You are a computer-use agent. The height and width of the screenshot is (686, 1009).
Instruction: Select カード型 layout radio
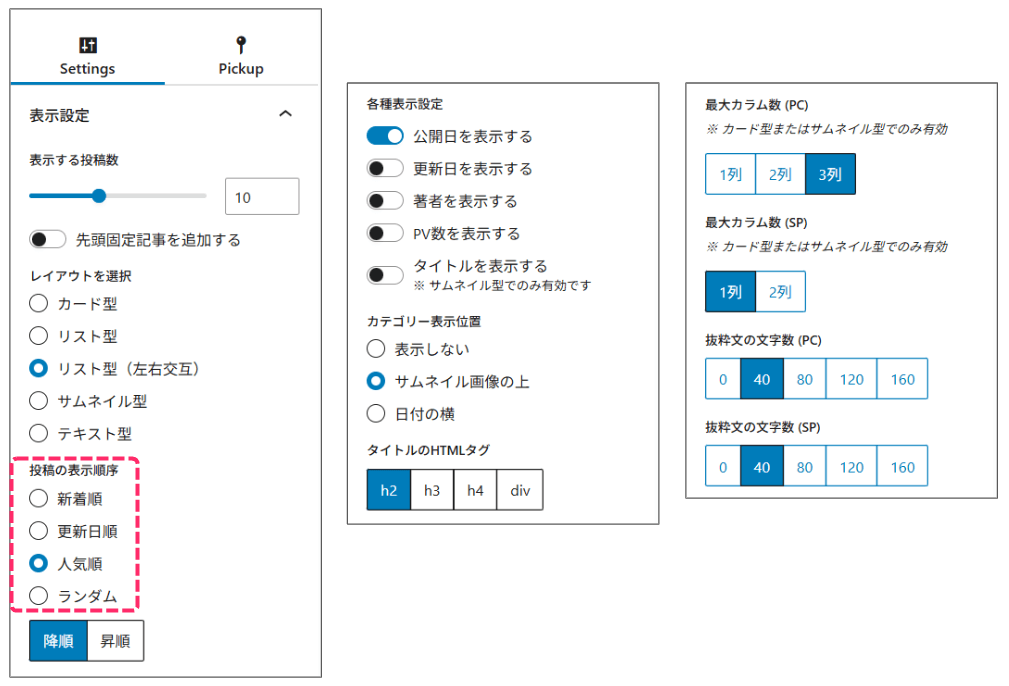tap(39, 303)
